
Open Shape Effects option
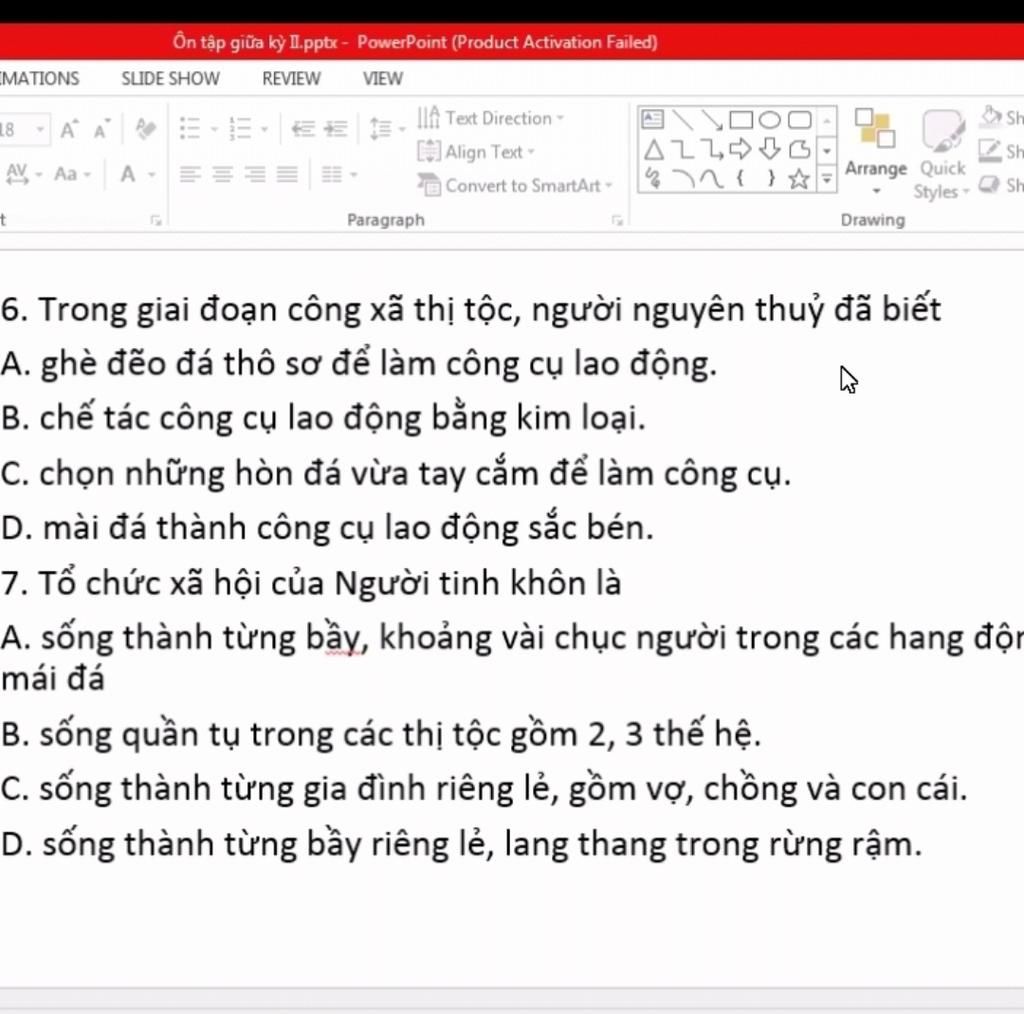coord(1000,185)
